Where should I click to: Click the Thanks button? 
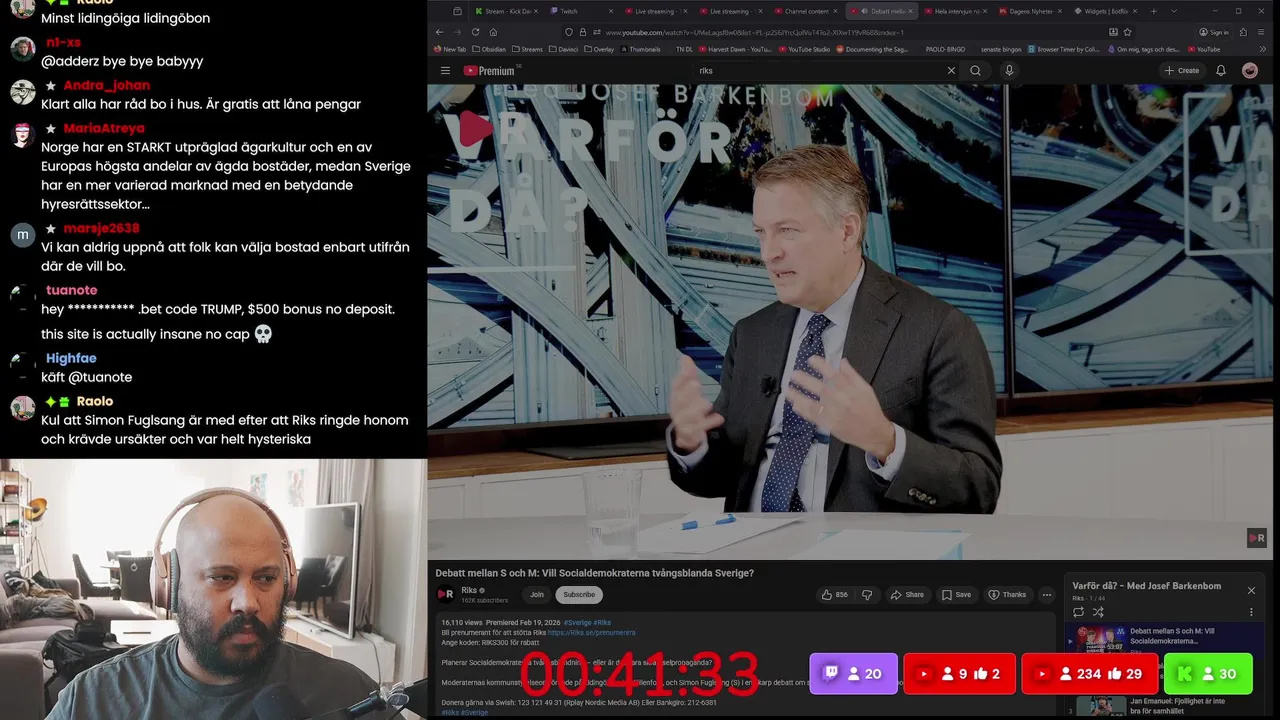coord(1007,594)
